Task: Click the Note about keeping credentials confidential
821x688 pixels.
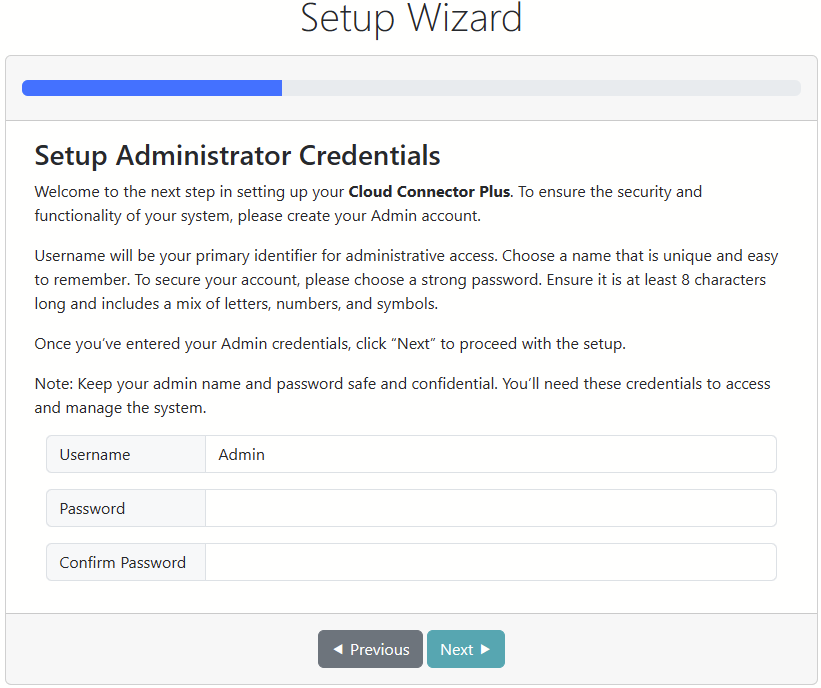Action: [x=402, y=395]
